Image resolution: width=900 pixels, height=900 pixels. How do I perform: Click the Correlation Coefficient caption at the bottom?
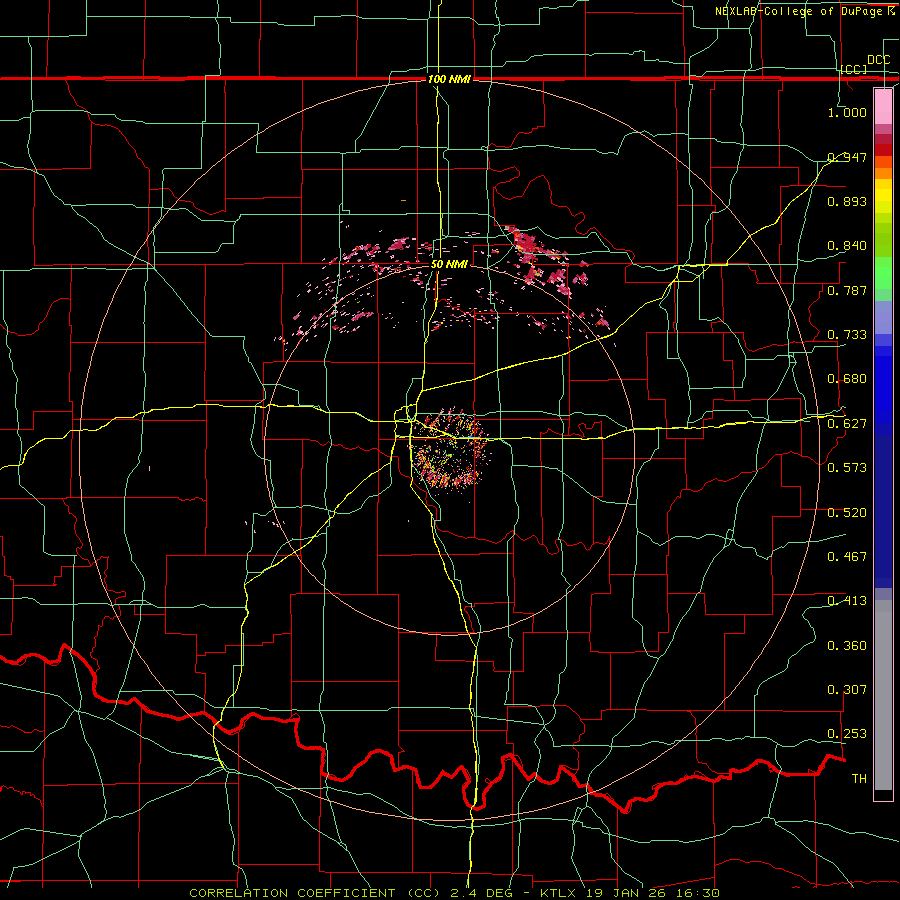(x=454, y=893)
